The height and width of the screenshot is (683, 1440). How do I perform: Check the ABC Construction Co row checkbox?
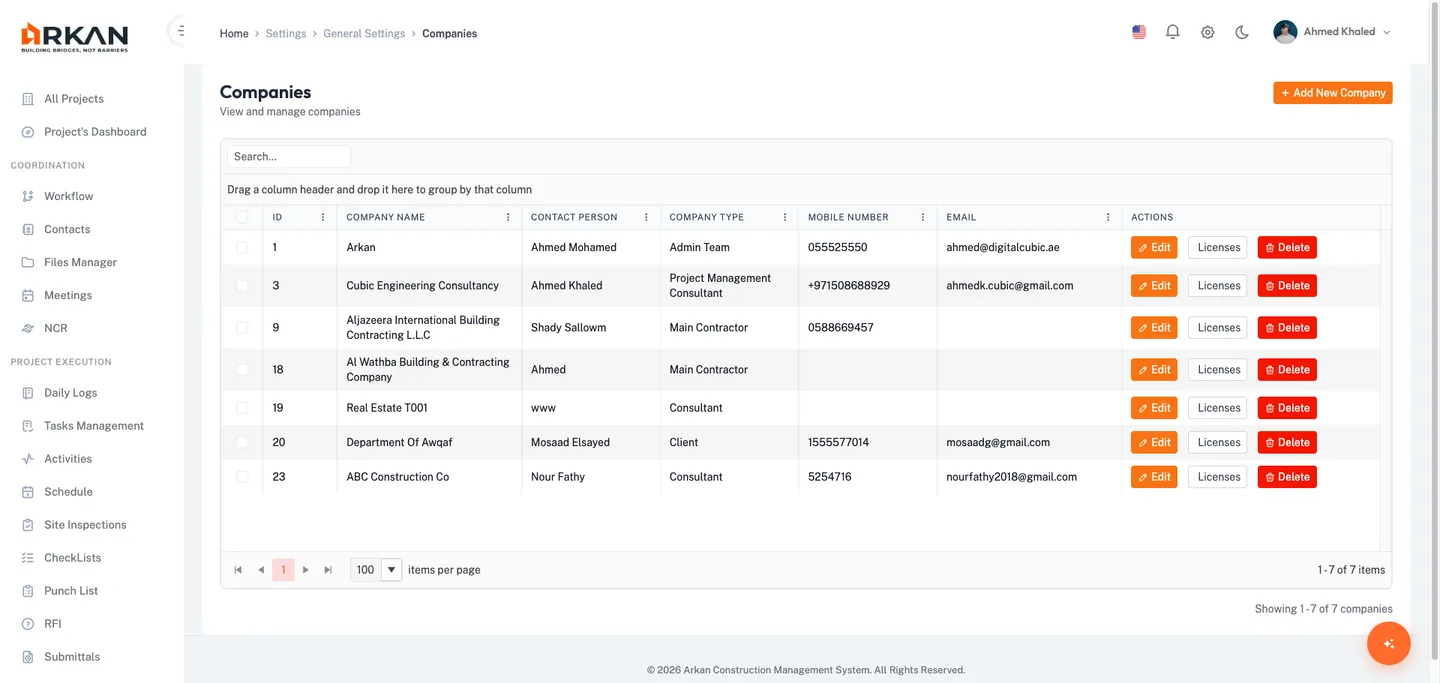242,477
